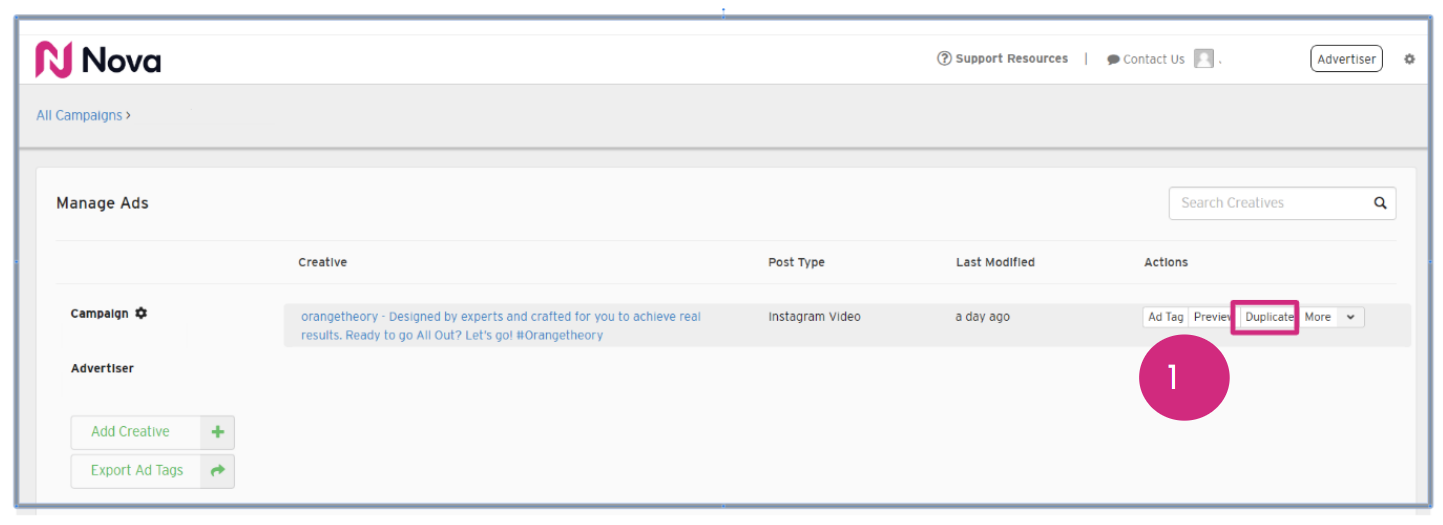The height and width of the screenshot is (525, 1443).
Task: Click the Nova logo
Action: [98, 60]
